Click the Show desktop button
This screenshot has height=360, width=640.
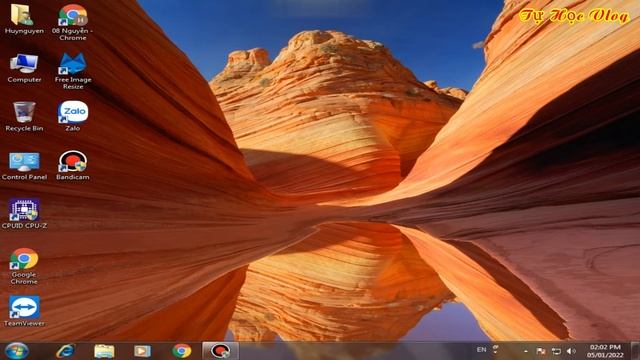635,351
